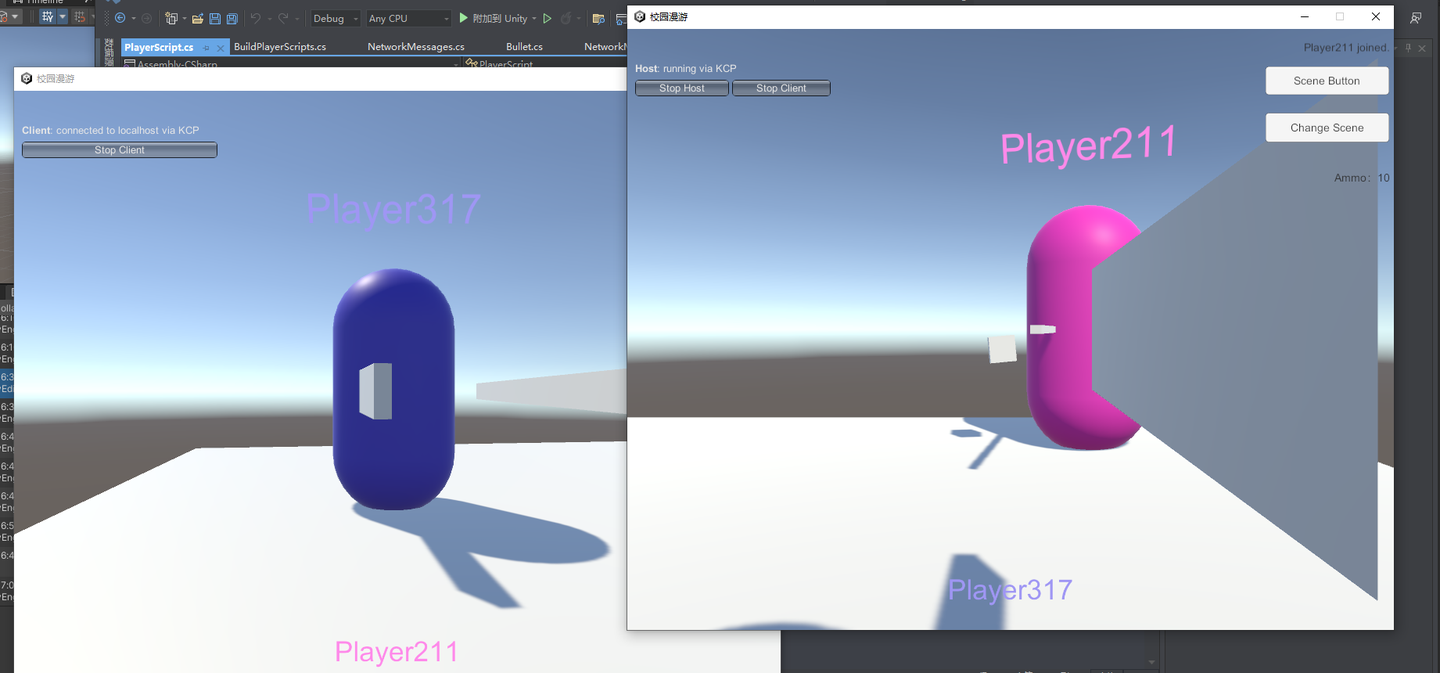
Task: Click the Stop Client button in the client window
Action: pyautogui.click(x=119, y=149)
